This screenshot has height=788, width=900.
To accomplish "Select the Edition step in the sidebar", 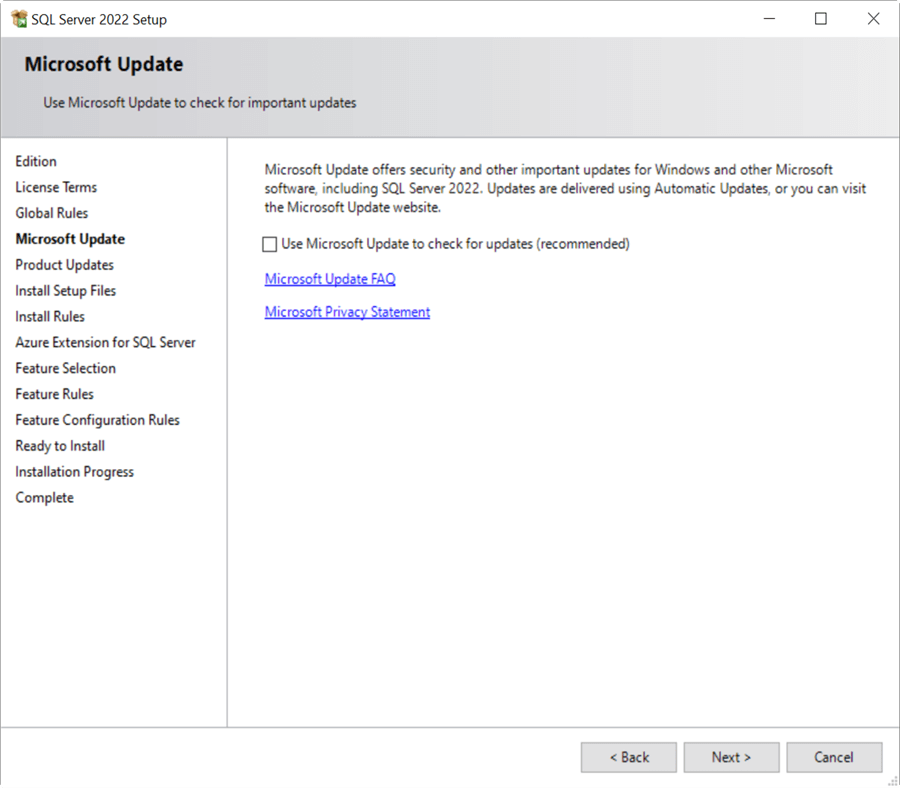I will (36, 161).
